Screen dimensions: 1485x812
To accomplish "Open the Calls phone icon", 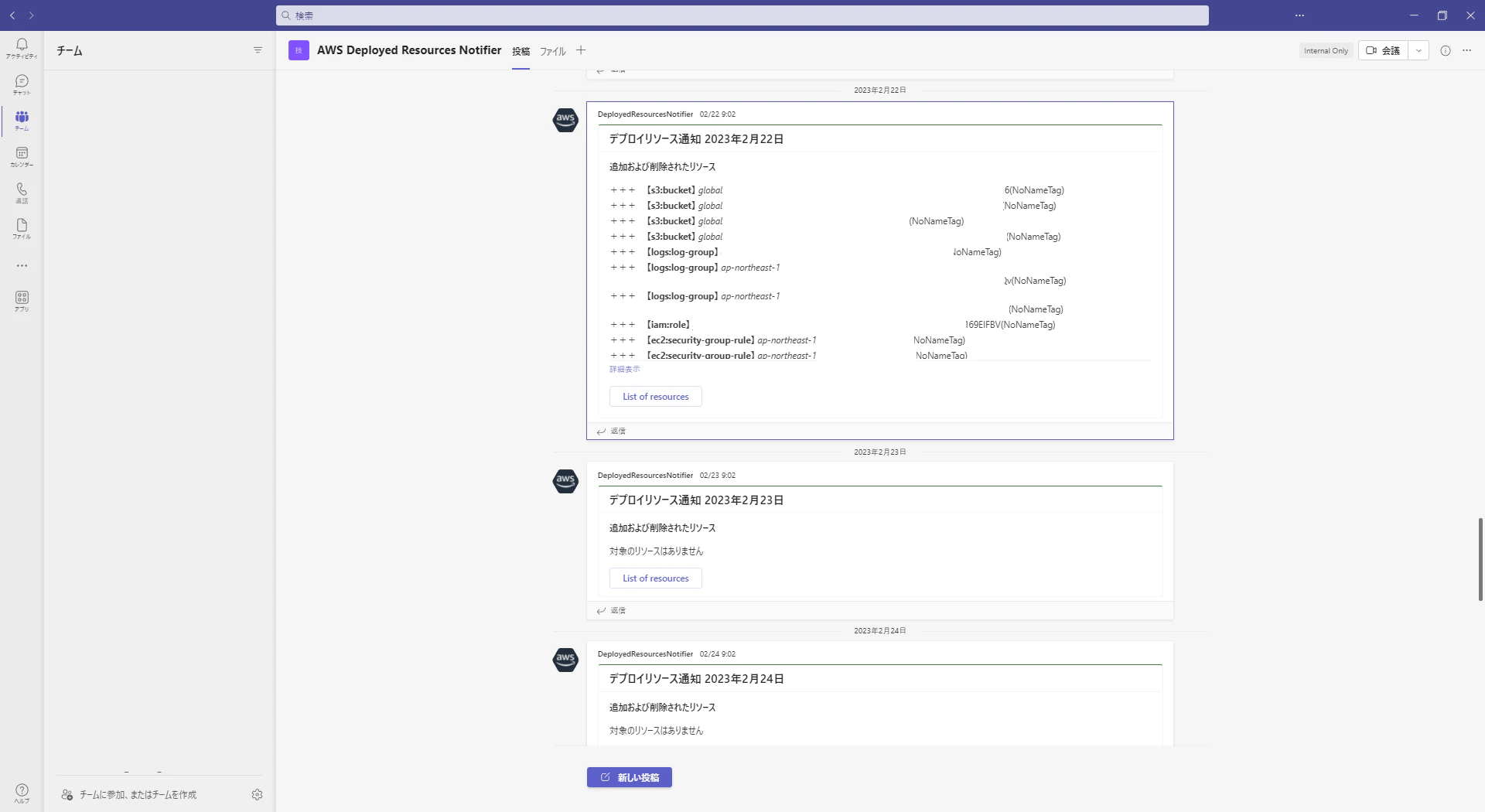I will [x=22, y=193].
